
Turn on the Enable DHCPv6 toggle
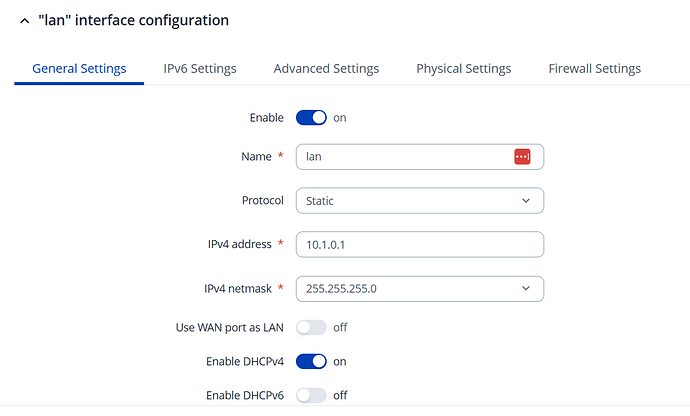(x=311, y=395)
